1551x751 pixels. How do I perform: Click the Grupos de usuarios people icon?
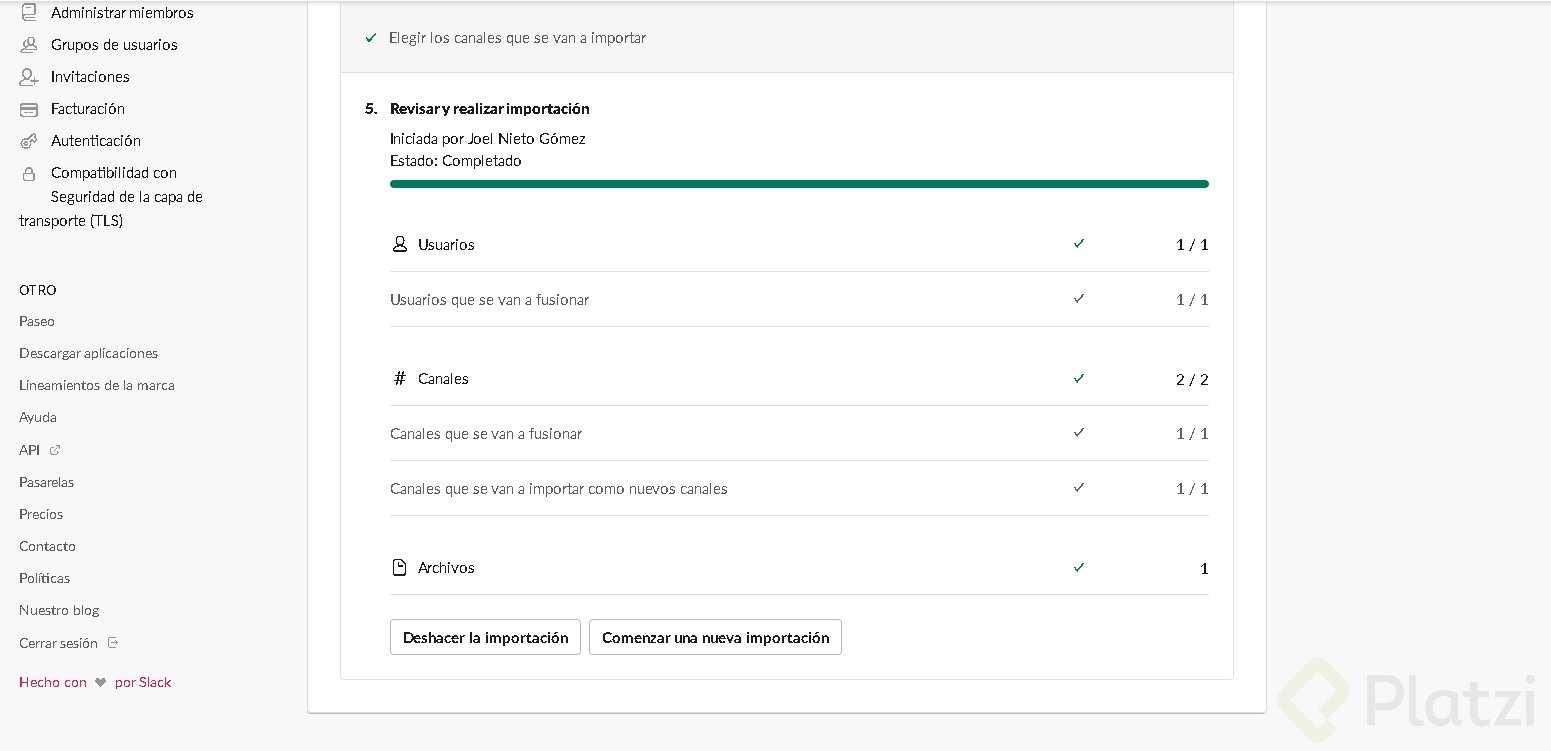pyautogui.click(x=29, y=45)
